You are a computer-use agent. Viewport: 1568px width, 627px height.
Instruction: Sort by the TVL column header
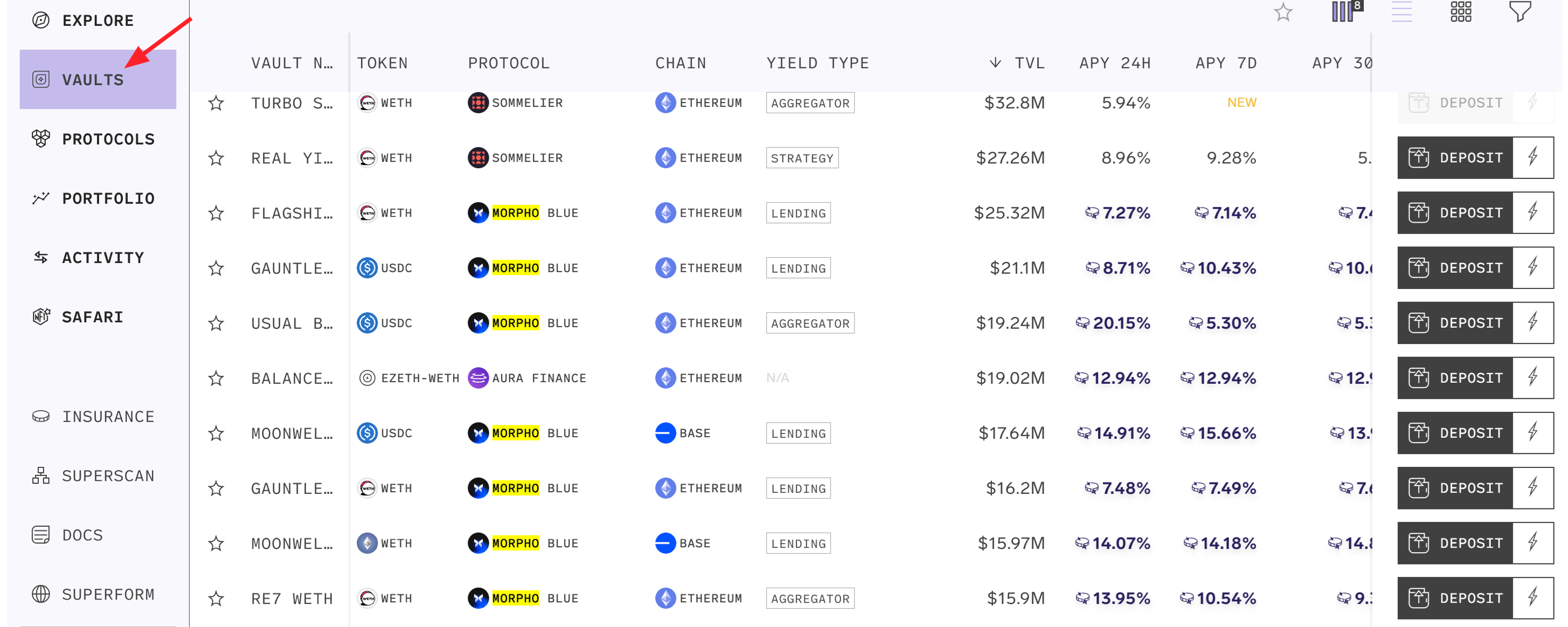click(x=1017, y=63)
